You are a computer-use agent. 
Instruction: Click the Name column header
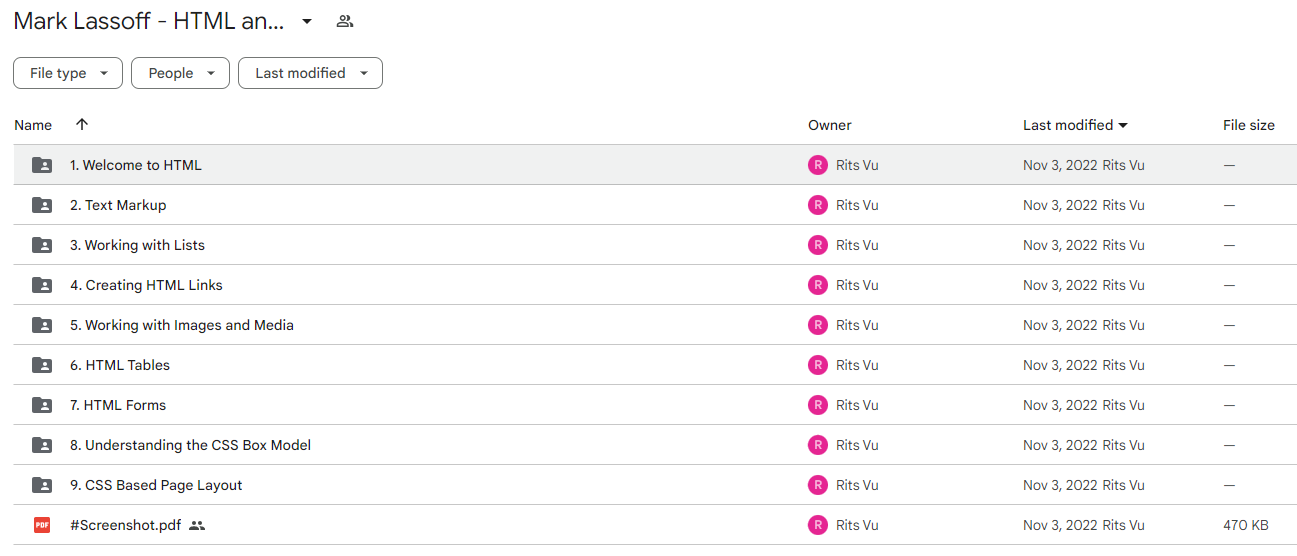(33, 125)
